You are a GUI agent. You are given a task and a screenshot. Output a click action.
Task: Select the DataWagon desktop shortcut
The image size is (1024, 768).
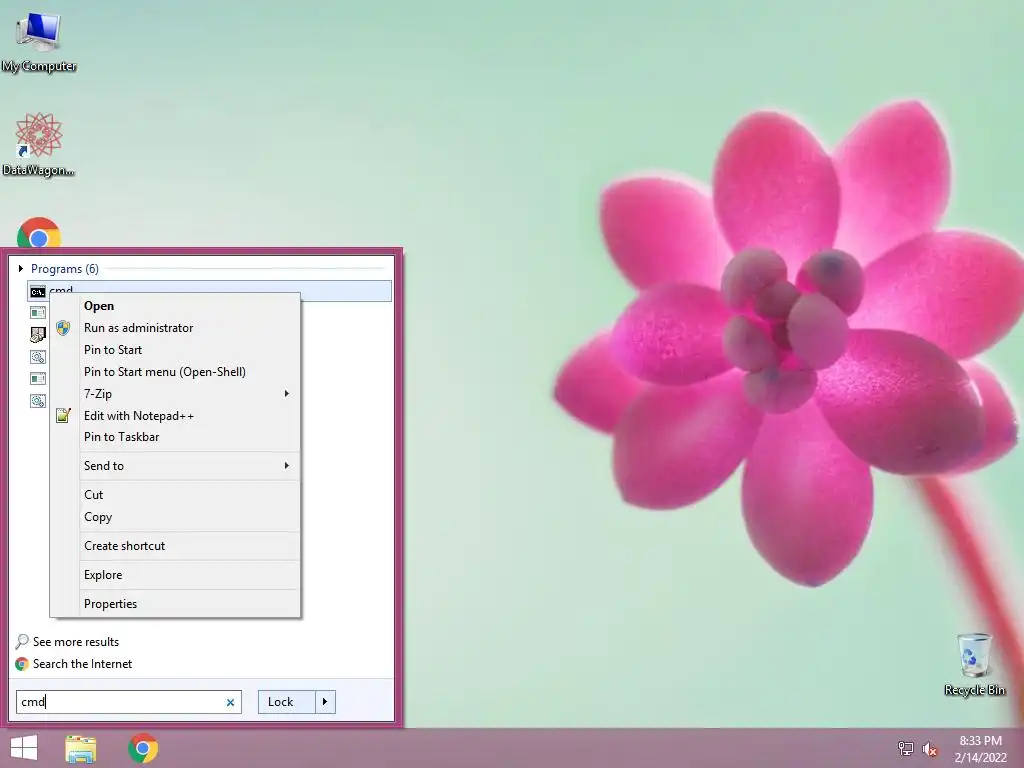pos(38,144)
